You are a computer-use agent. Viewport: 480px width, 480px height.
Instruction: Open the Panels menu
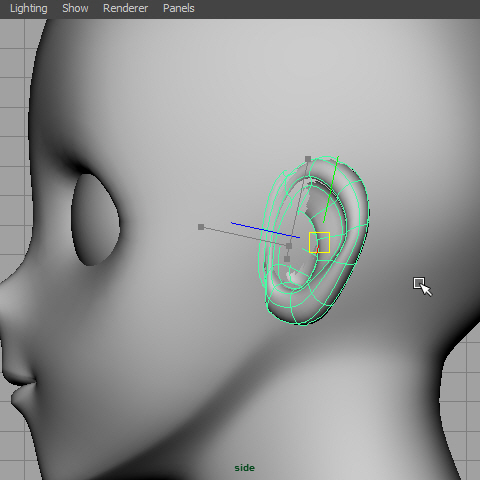tap(179, 8)
